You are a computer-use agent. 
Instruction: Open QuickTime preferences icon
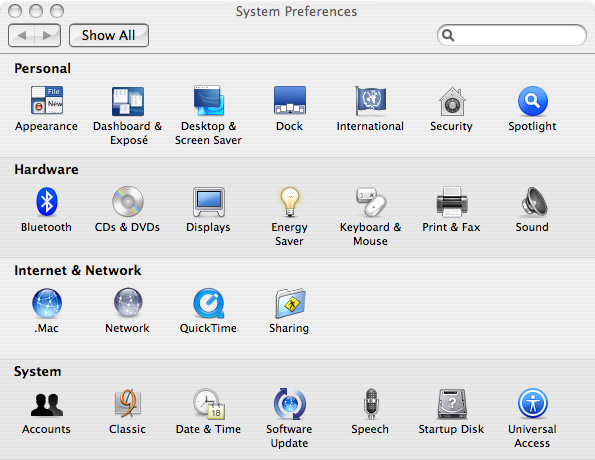209,303
